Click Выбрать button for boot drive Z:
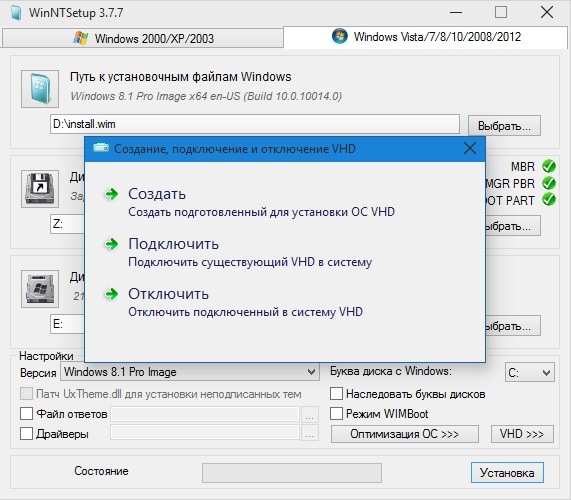This screenshot has width=571, height=500. (513, 226)
